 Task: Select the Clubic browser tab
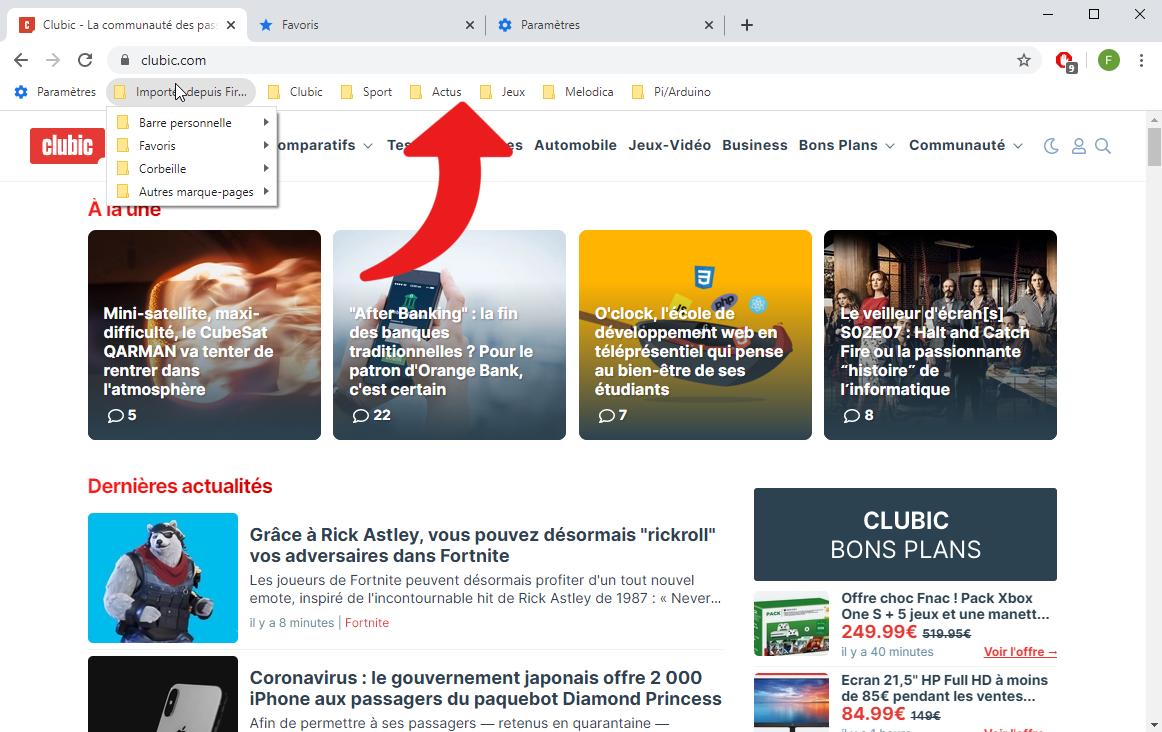tap(126, 25)
